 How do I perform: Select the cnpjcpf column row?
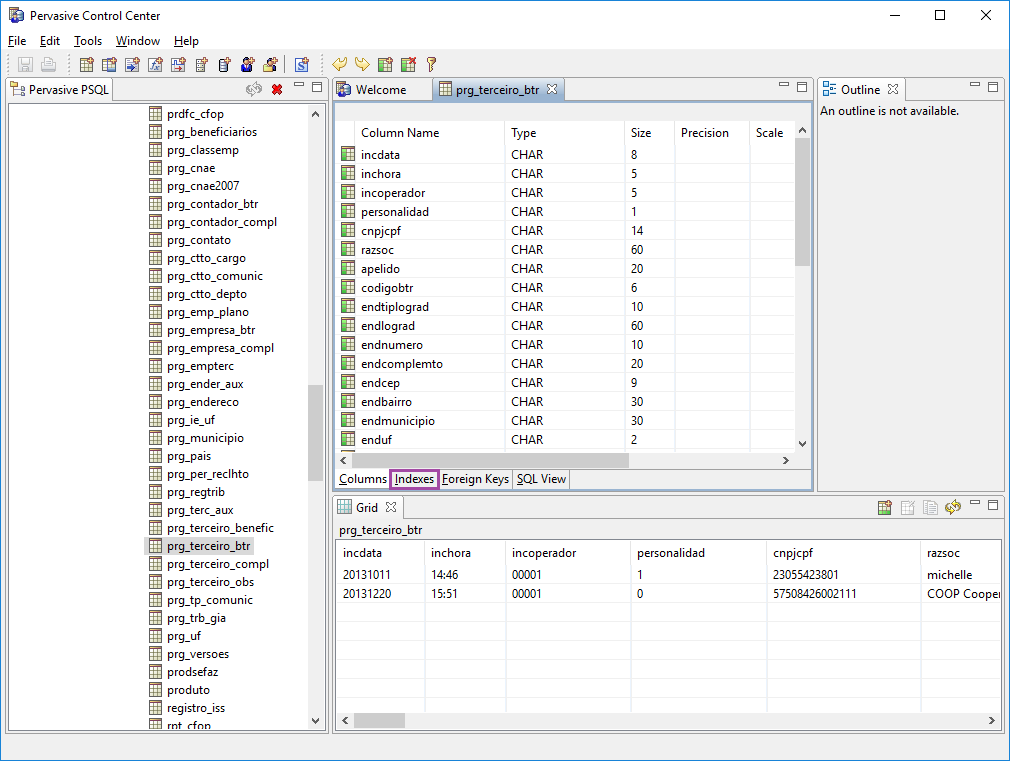point(567,231)
